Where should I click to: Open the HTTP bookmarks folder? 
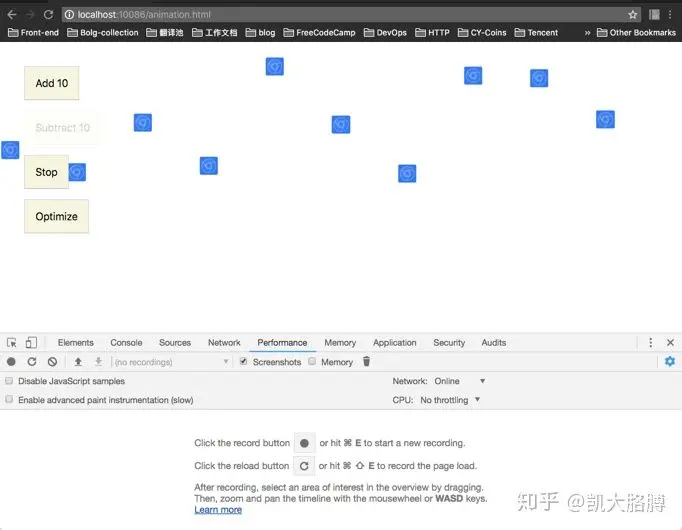pyautogui.click(x=432, y=33)
